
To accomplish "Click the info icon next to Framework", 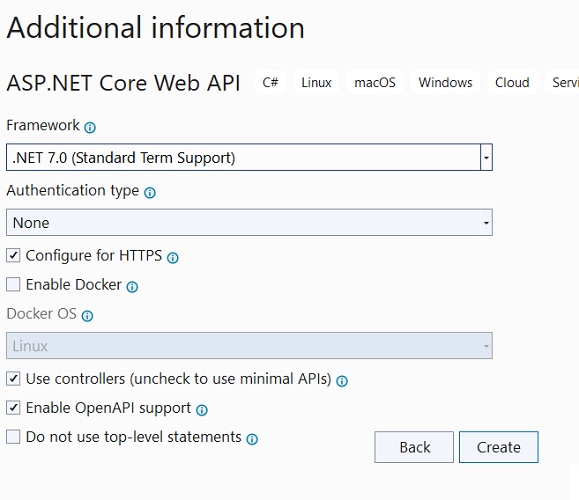I will pyautogui.click(x=90, y=127).
